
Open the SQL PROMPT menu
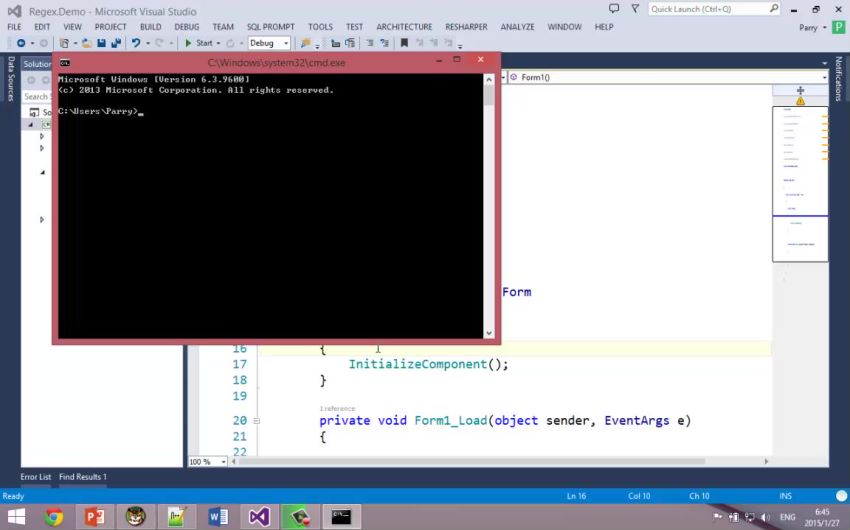[x=271, y=27]
